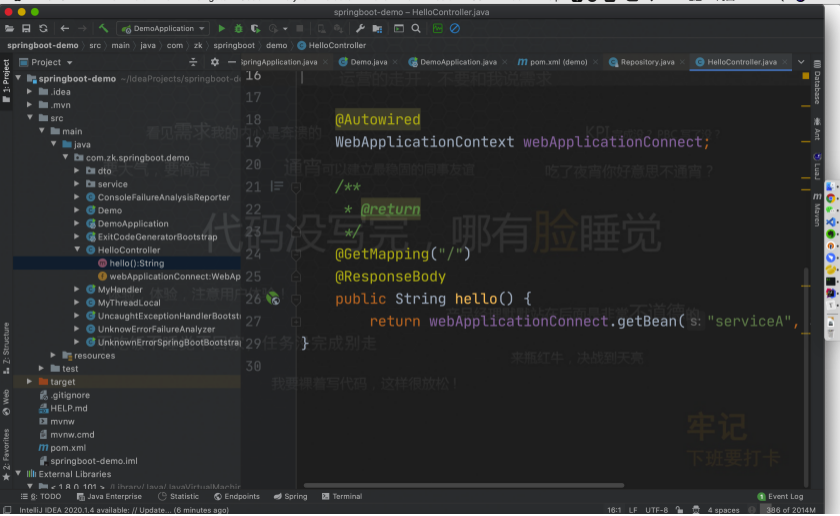Click the editor horizontal scrollbar
Image resolution: width=840 pixels, height=516 pixels.
coord(464,485)
